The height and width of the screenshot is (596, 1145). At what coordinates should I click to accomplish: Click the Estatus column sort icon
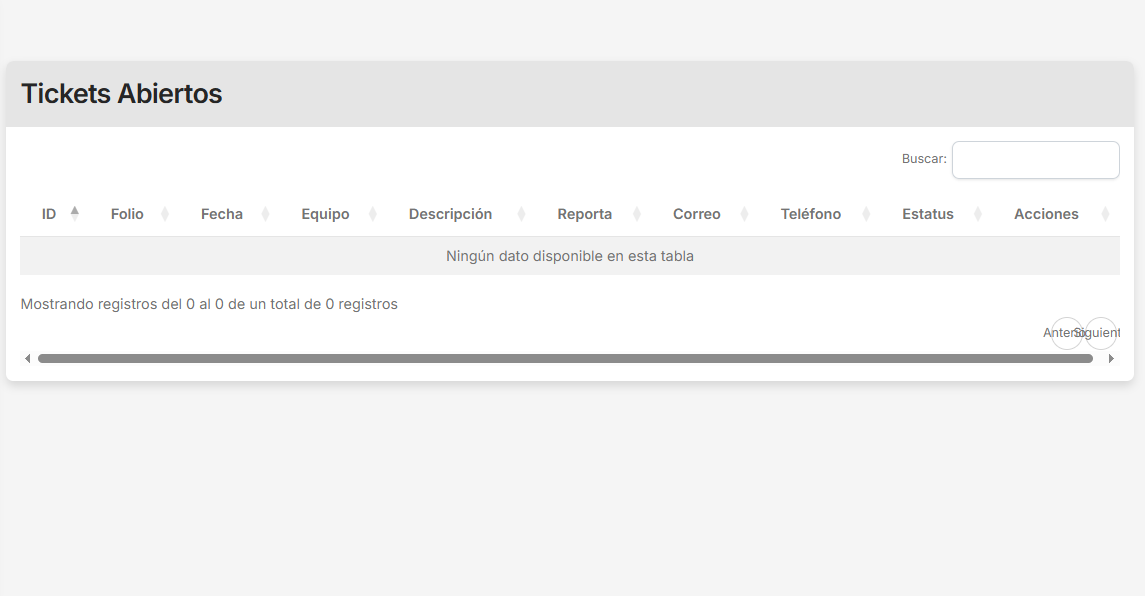[x=977, y=213]
